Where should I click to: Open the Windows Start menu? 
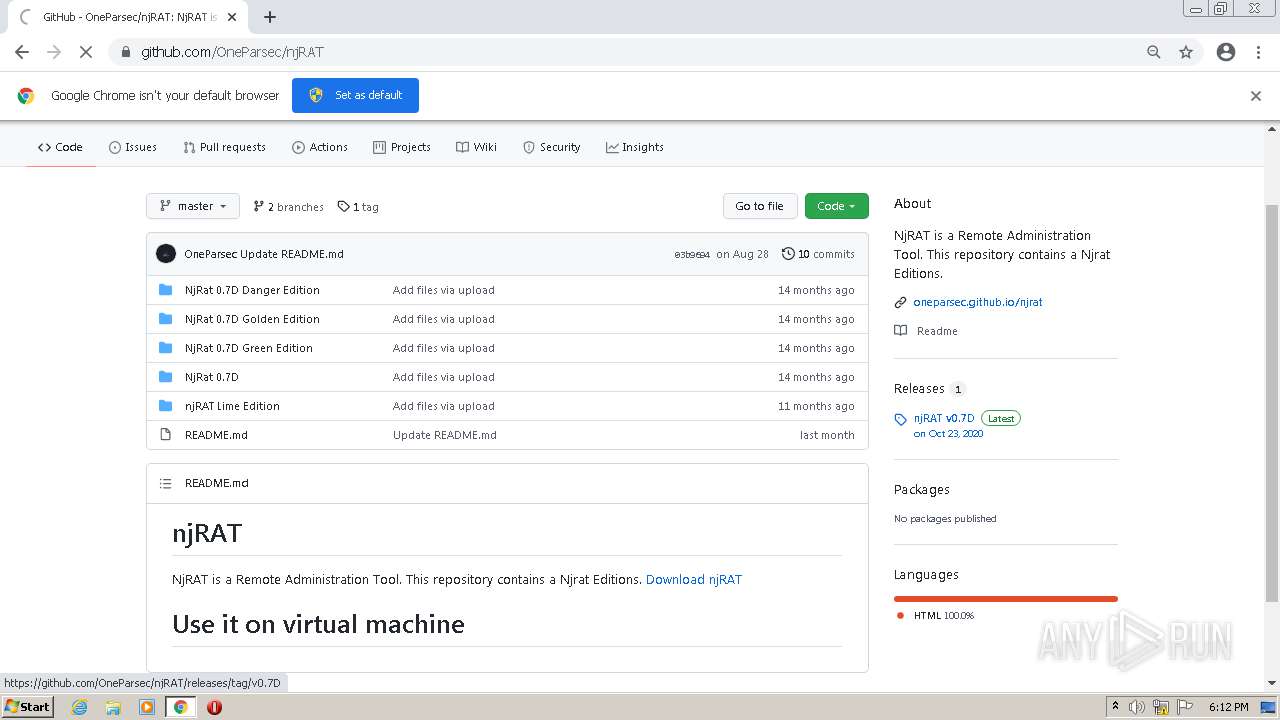pyautogui.click(x=27, y=707)
